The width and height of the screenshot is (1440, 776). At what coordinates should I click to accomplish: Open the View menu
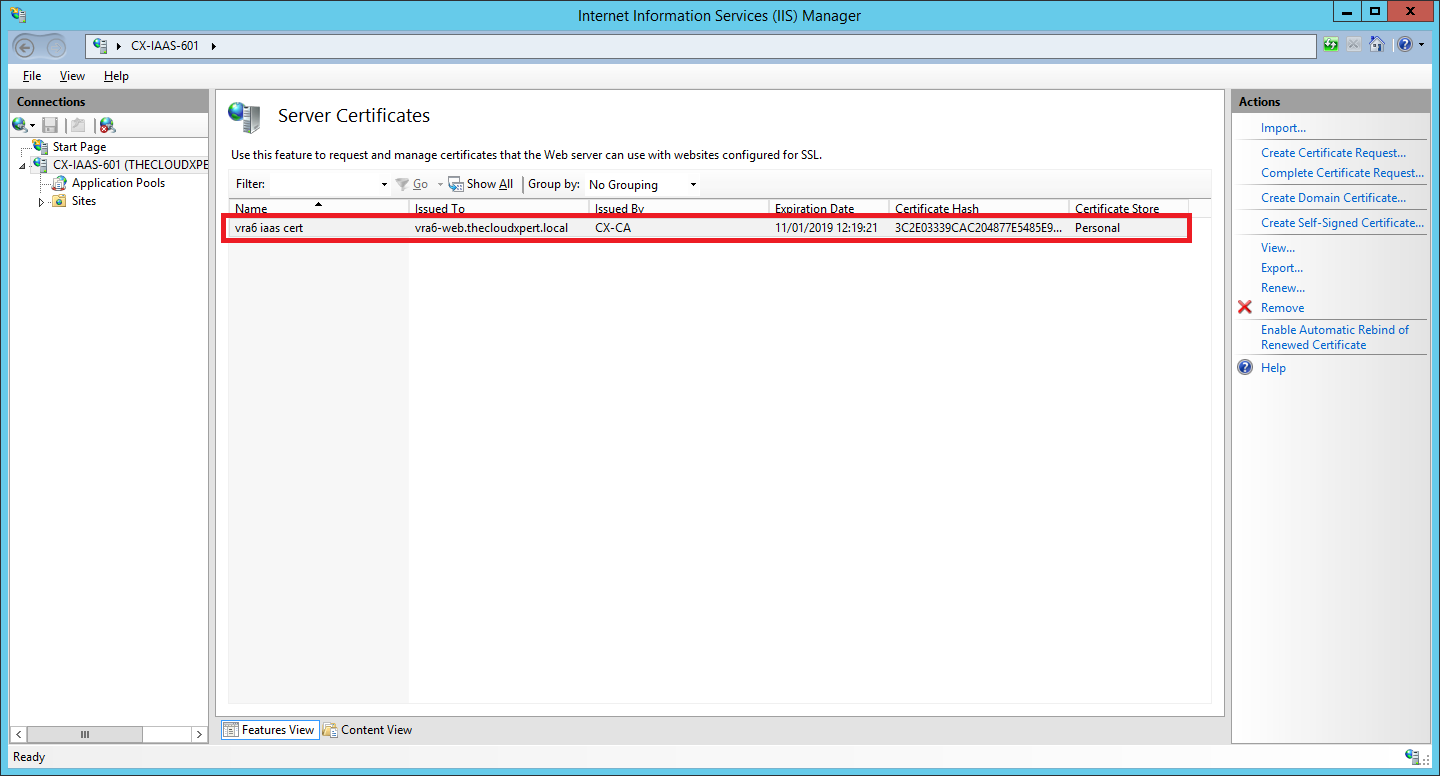72,76
